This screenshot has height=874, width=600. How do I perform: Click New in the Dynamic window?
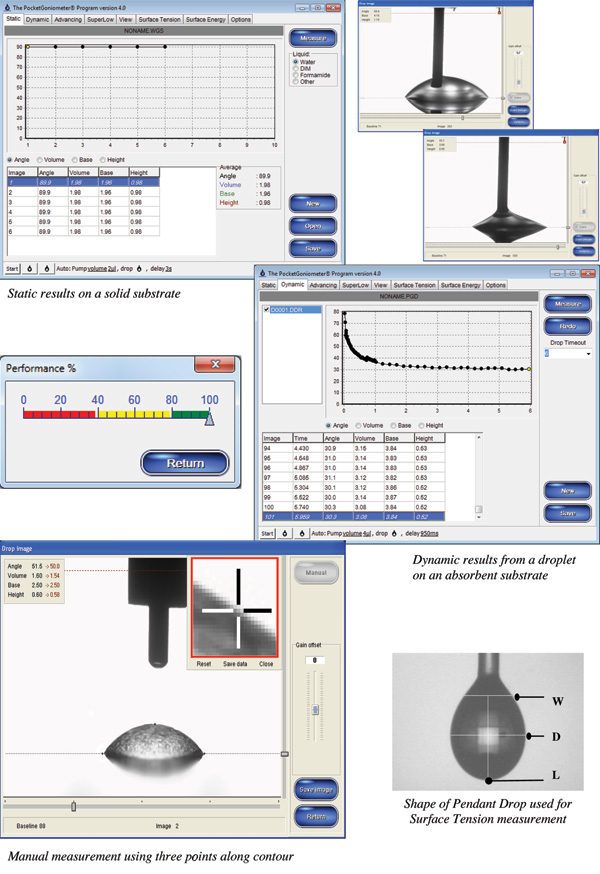[568, 491]
